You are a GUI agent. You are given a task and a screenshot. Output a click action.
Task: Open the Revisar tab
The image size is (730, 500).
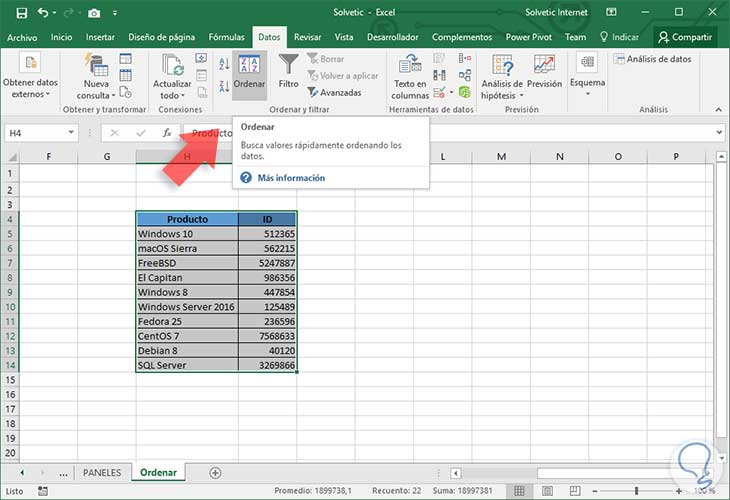tap(307, 37)
